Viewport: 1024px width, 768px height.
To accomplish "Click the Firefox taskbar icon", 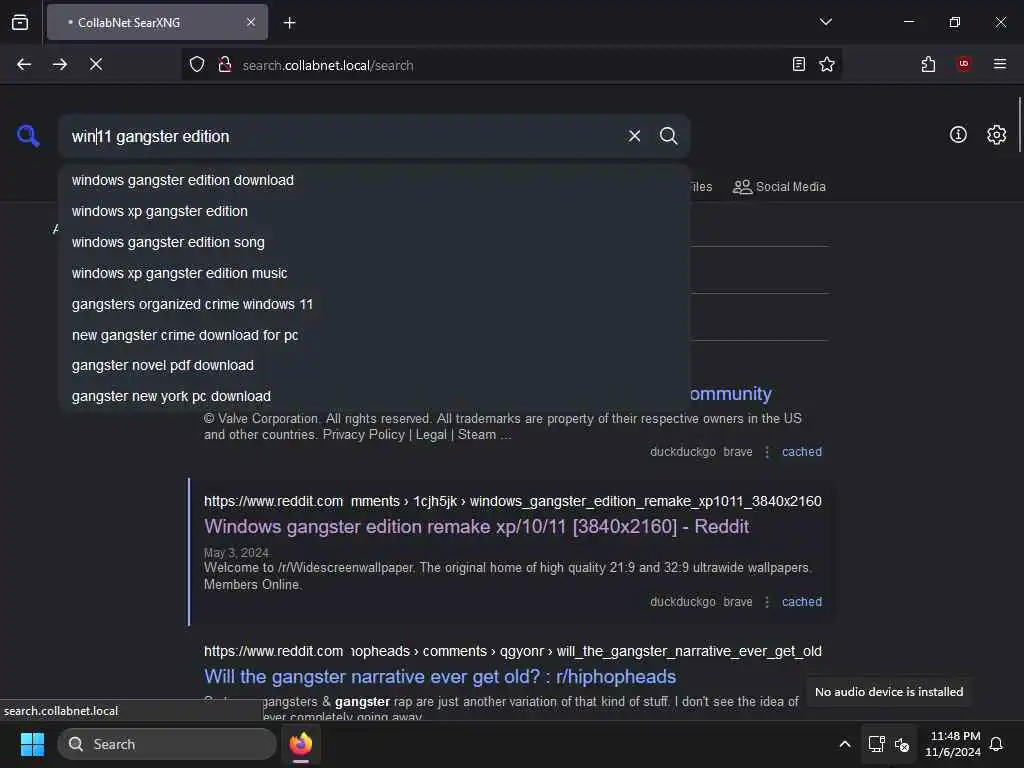I will point(301,744).
